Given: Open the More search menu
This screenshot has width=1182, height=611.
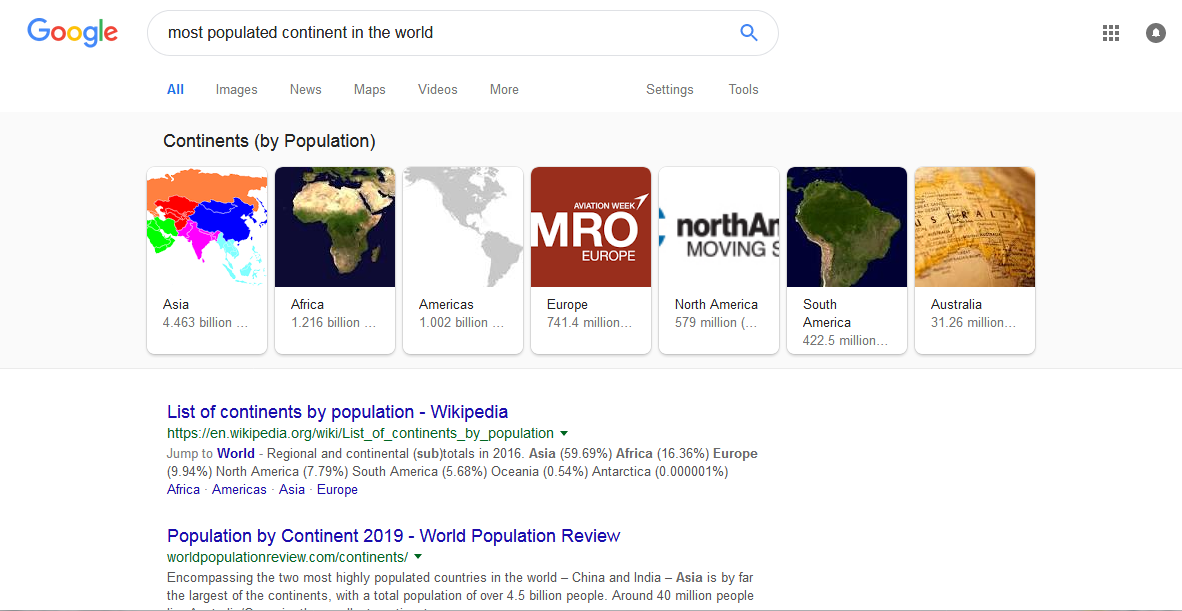Looking at the screenshot, I should coord(504,90).
